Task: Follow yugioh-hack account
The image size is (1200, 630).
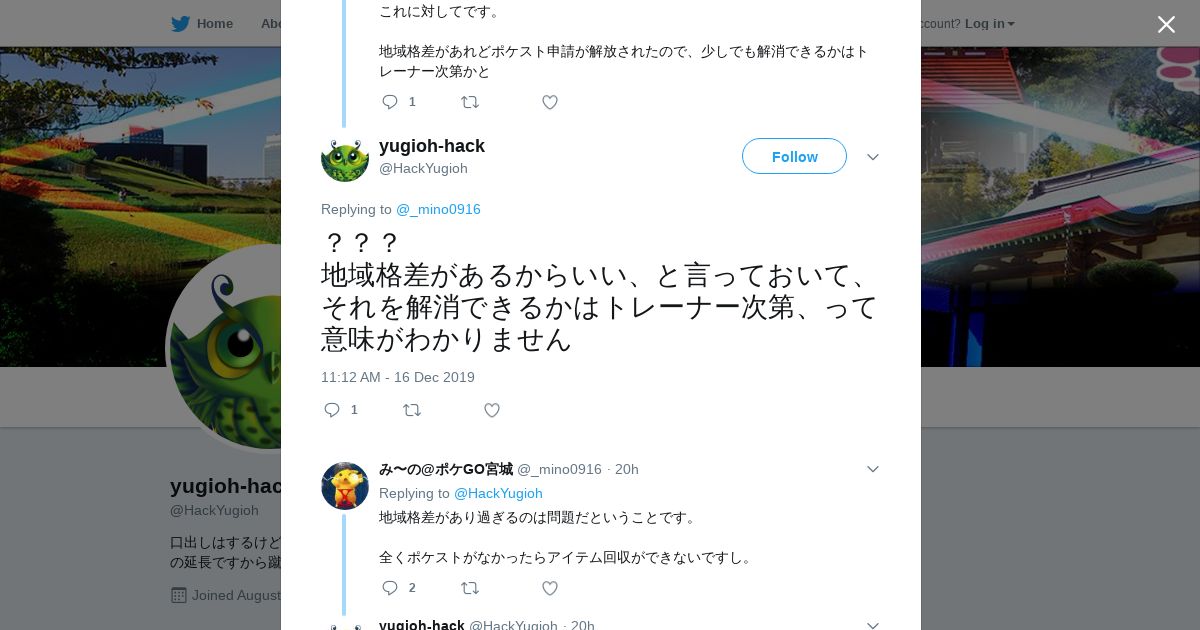Action: pos(794,156)
